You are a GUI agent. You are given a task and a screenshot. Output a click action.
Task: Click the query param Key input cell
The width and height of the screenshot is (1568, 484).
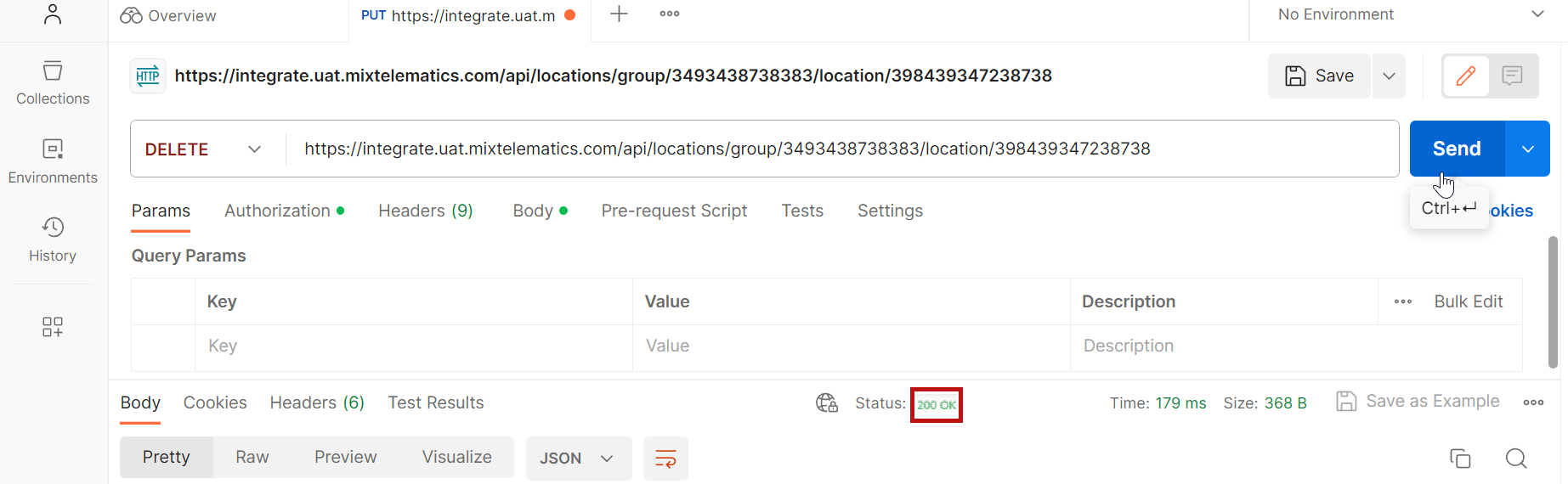pos(414,346)
